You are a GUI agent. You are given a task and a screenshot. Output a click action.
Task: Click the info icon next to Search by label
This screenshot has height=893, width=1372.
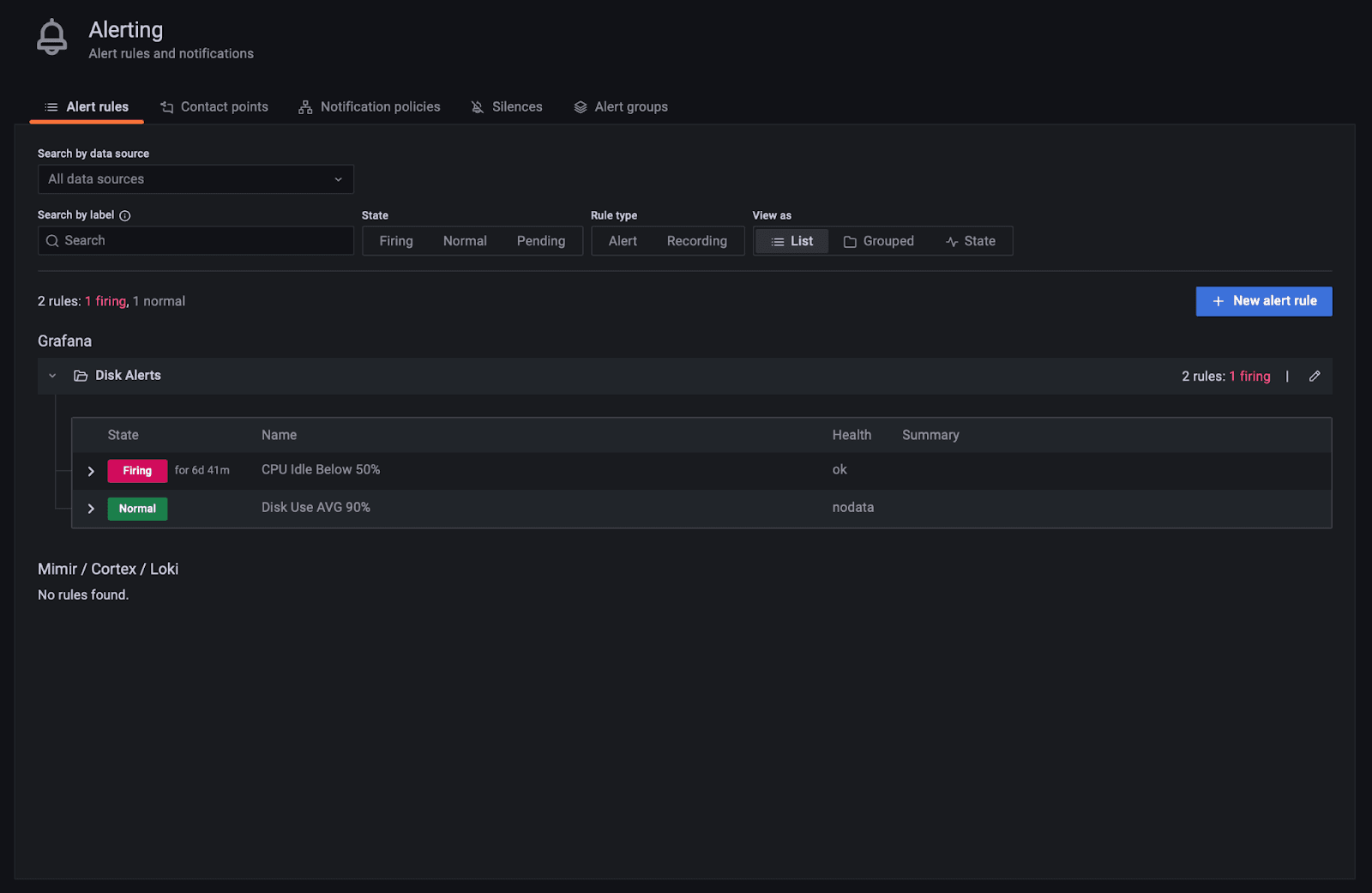(125, 215)
